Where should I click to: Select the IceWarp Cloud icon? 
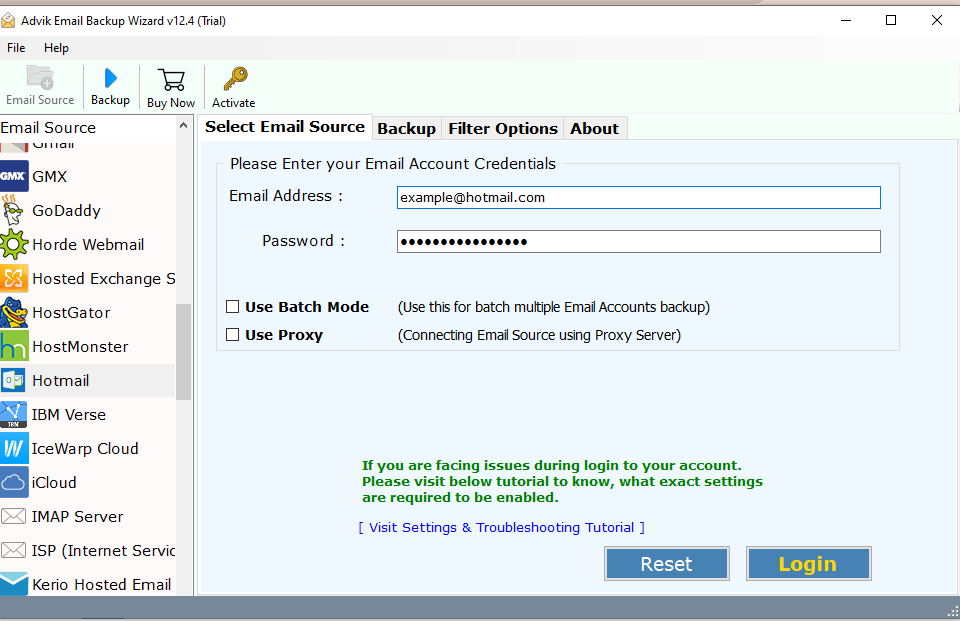(x=13, y=448)
